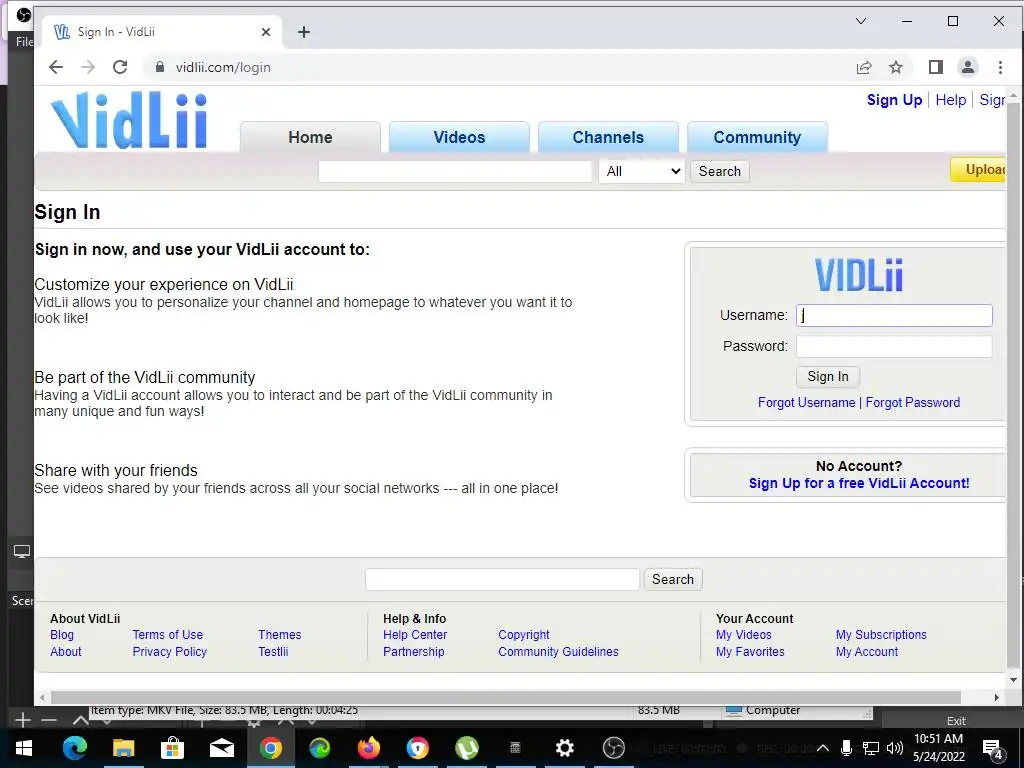Open the Help Center link
1024x768 pixels.
(415, 635)
